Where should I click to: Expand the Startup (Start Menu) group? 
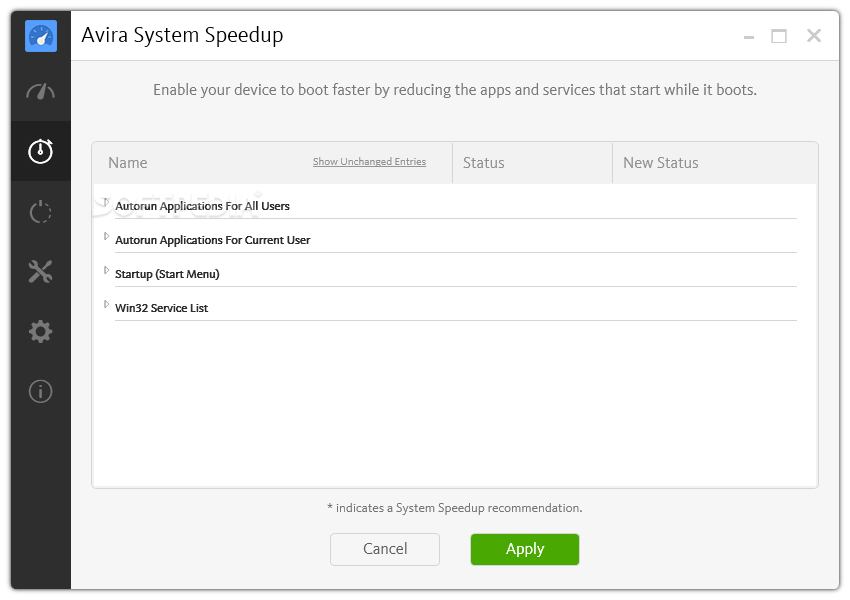106,270
